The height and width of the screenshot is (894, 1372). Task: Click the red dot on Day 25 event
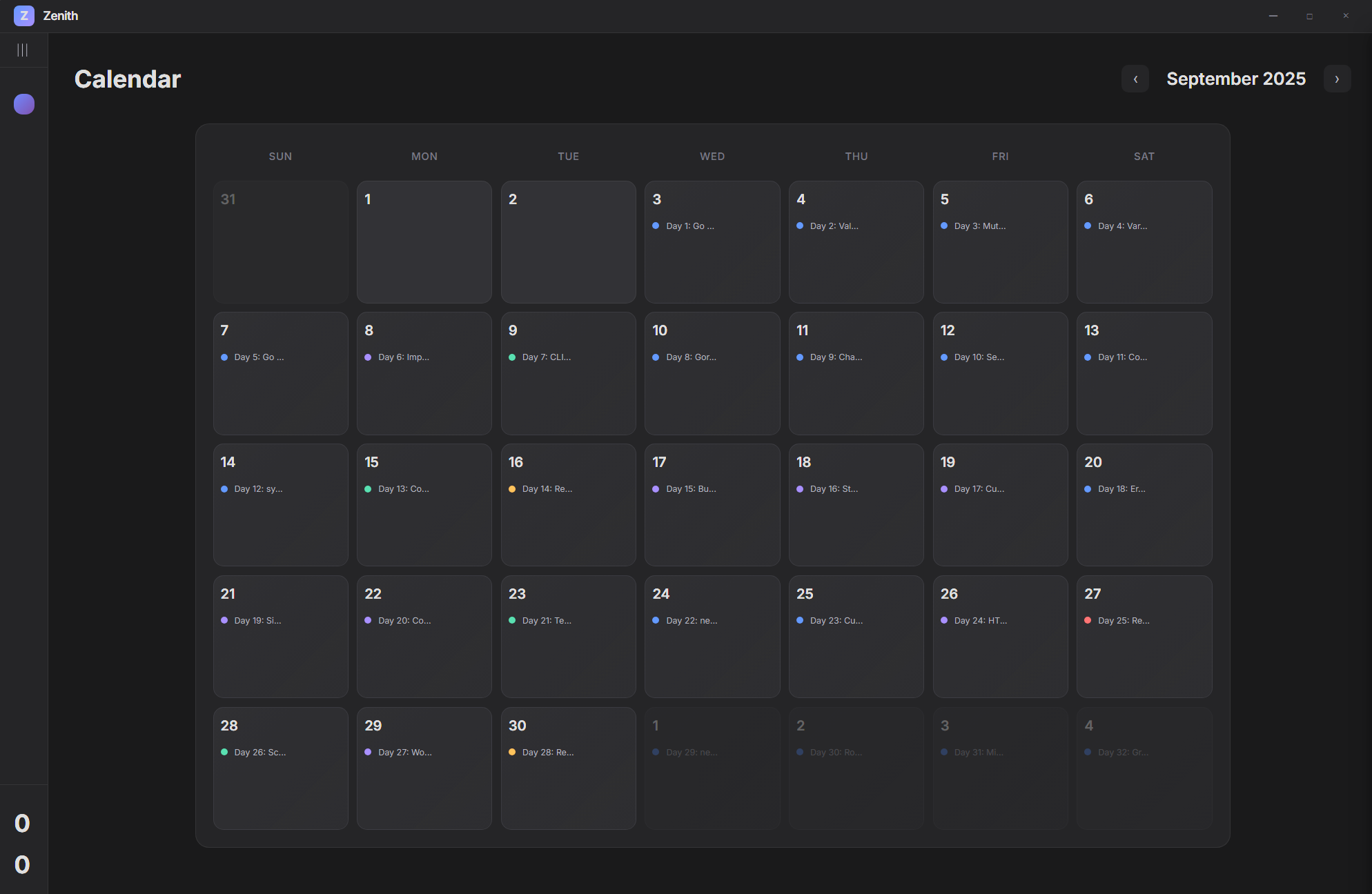coord(1087,620)
